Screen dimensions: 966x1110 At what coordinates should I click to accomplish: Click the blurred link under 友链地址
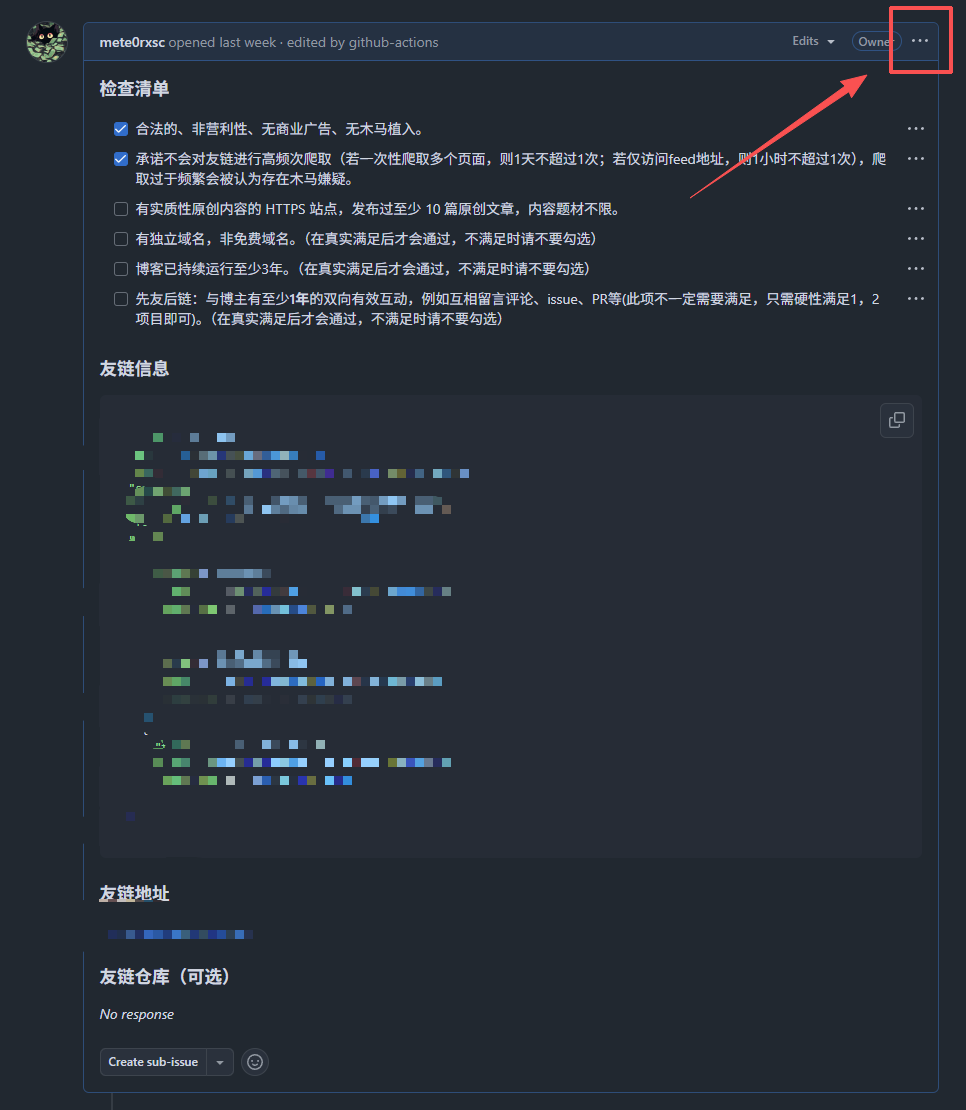[178, 933]
